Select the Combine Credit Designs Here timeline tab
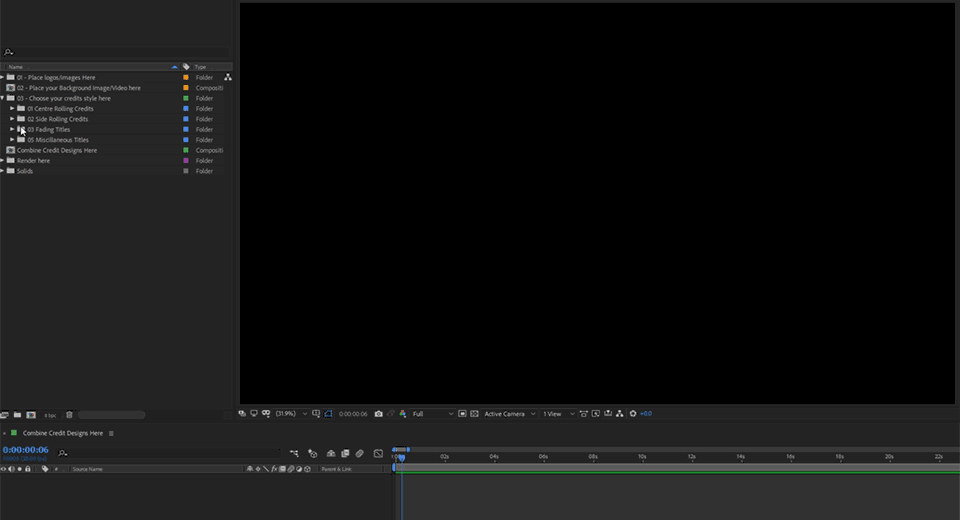Image resolution: width=960 pixels, height=520 pixels. 62,434
